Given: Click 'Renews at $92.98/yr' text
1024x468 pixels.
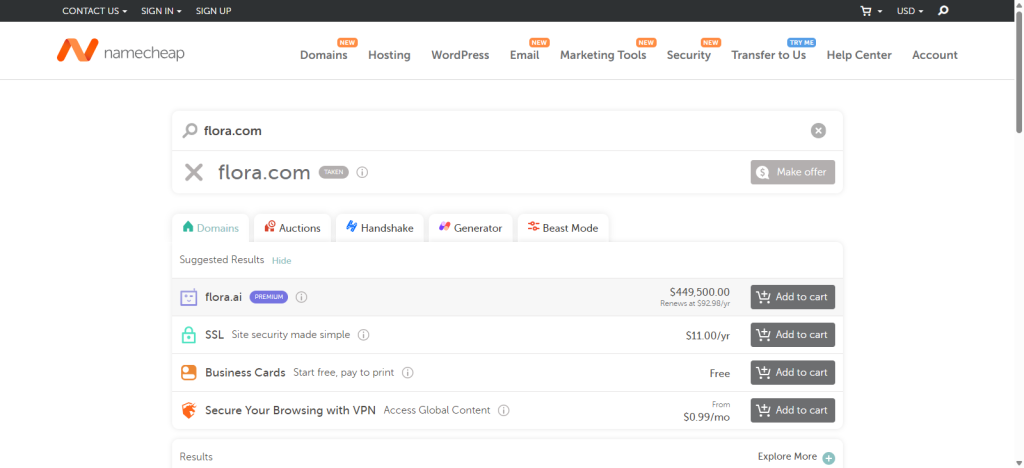Looking at the screenshot, I should point(695,304).
